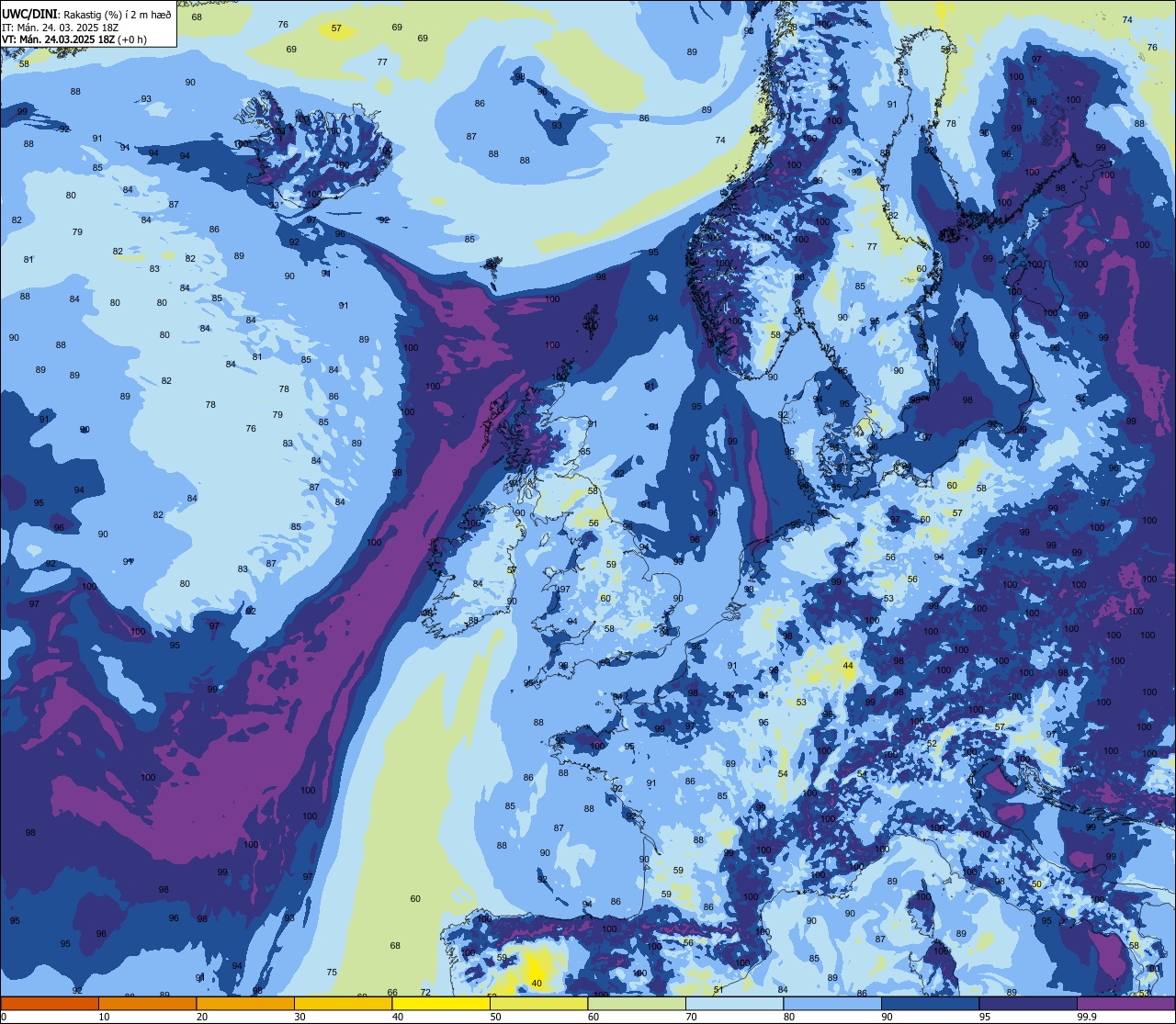Click the '40' value in the yellow patch over Spain
This screenshot has height=1024, width=1176.
(537, 984)
